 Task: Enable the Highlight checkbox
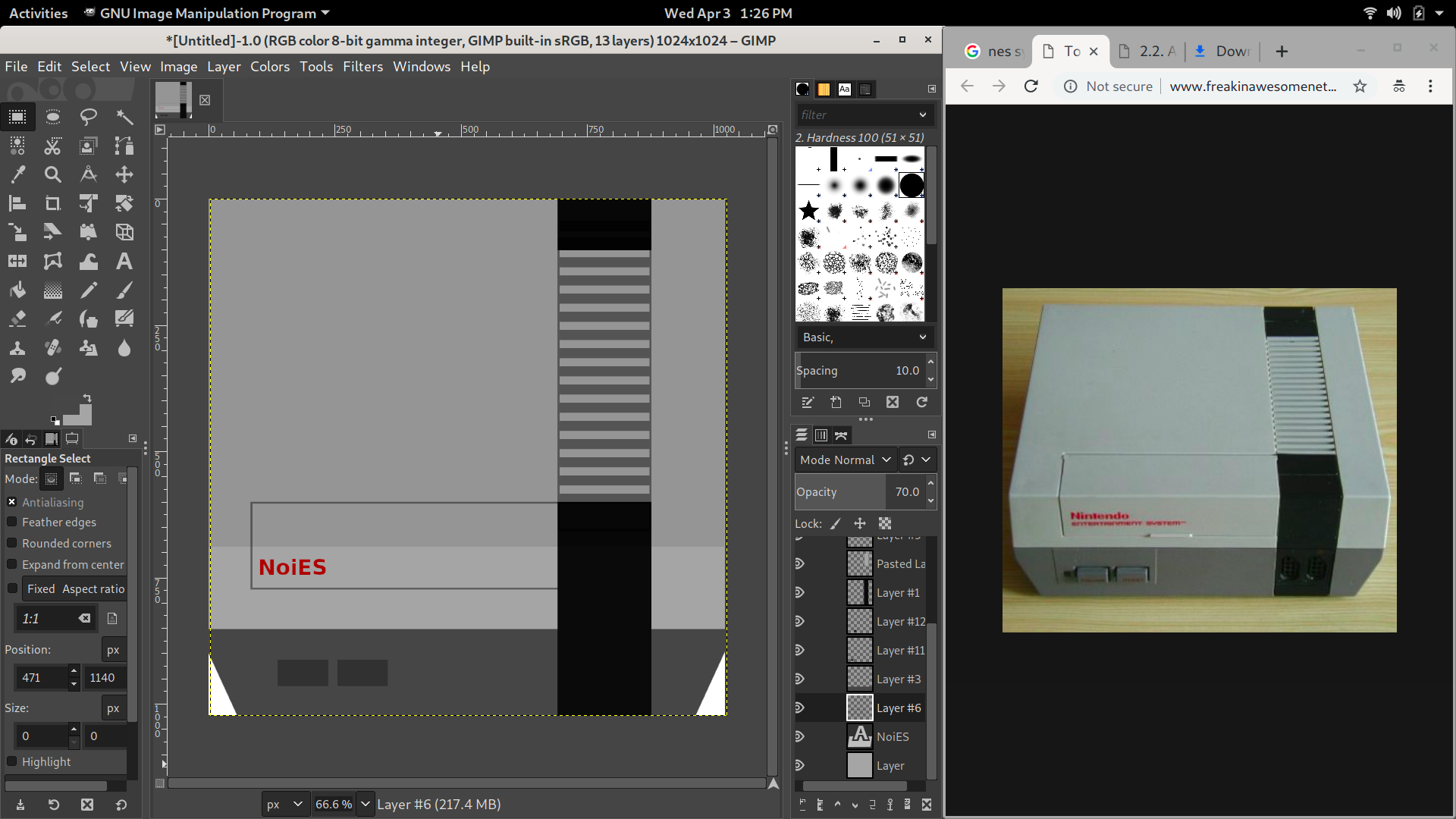pyautogui.click(x=12, y=761)
